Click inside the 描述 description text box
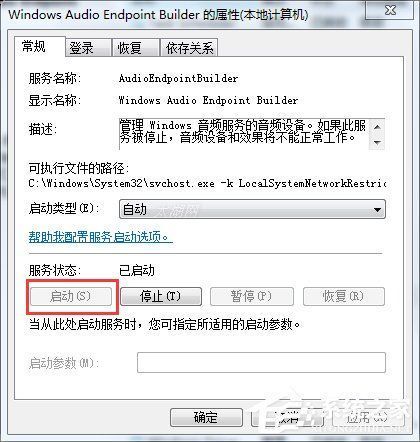Screen dimensions: 420x442 244,134
